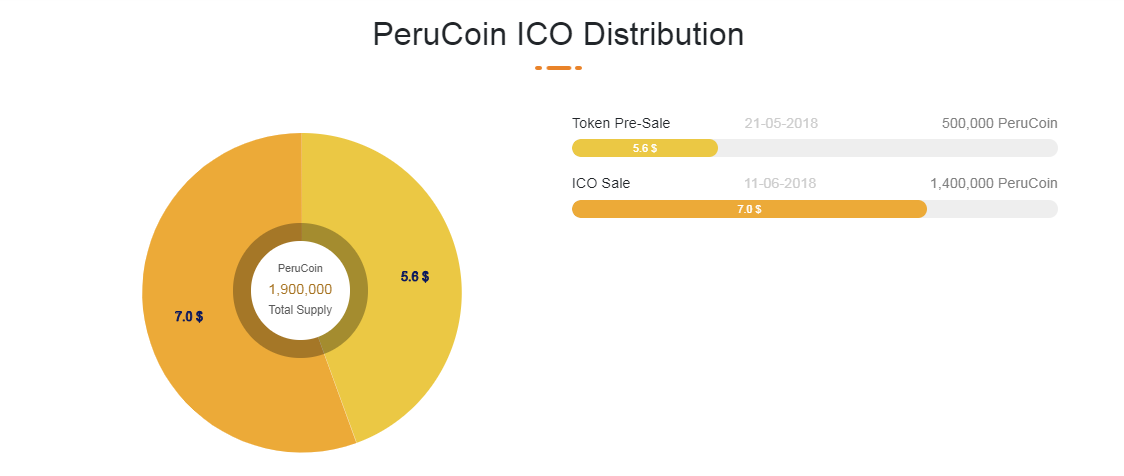
Task: Click the PeruCoin text in chart center
Action: (x=300, y=268)
